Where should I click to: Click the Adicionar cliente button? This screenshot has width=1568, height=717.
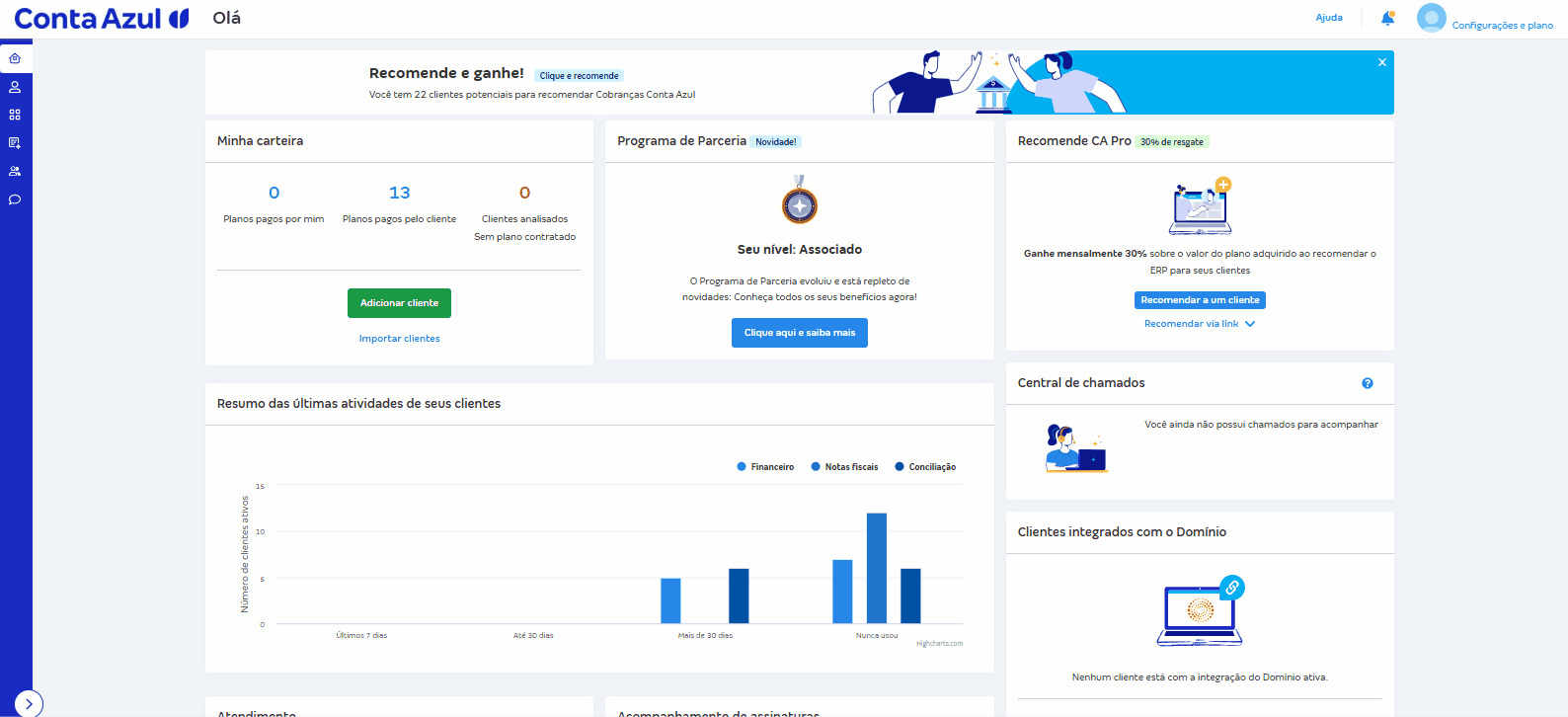[399, 303]
